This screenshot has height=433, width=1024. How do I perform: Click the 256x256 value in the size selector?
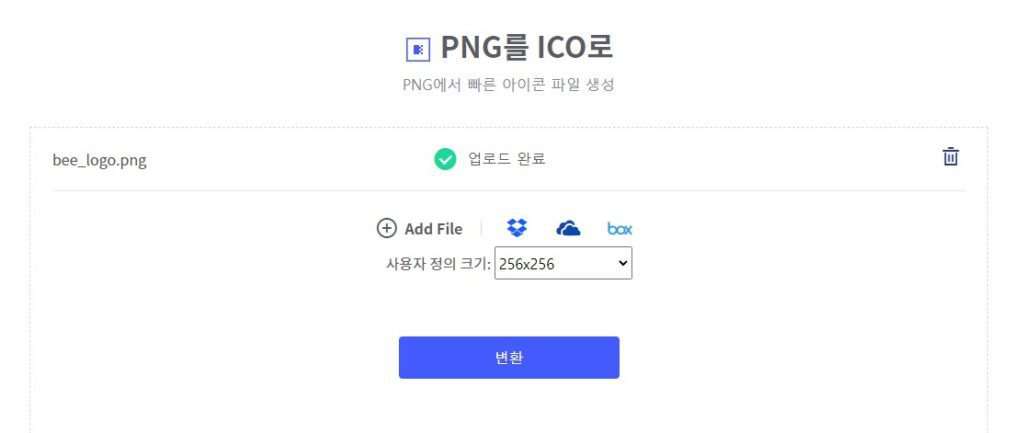pyautogui.click(x=526, y=264)
